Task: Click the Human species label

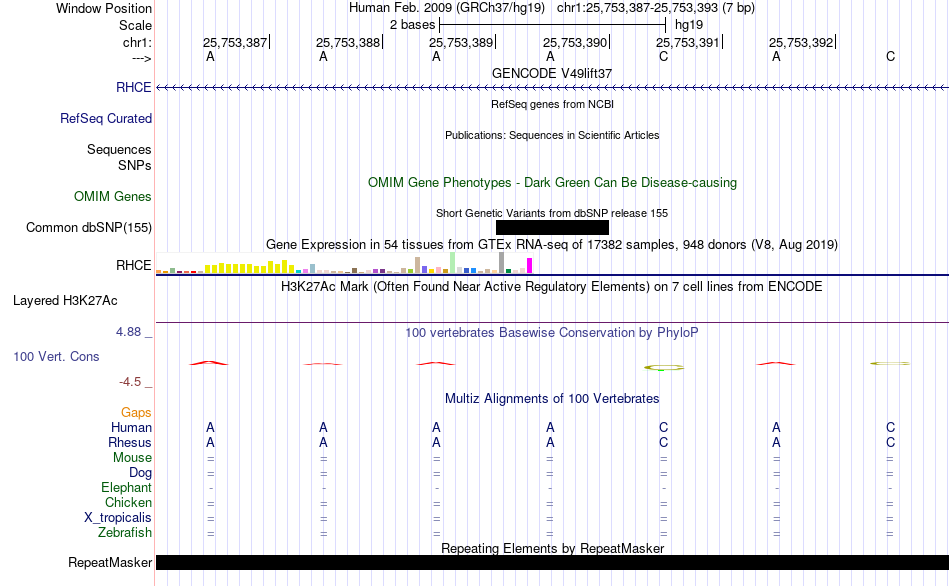Action: click(131, 428)
